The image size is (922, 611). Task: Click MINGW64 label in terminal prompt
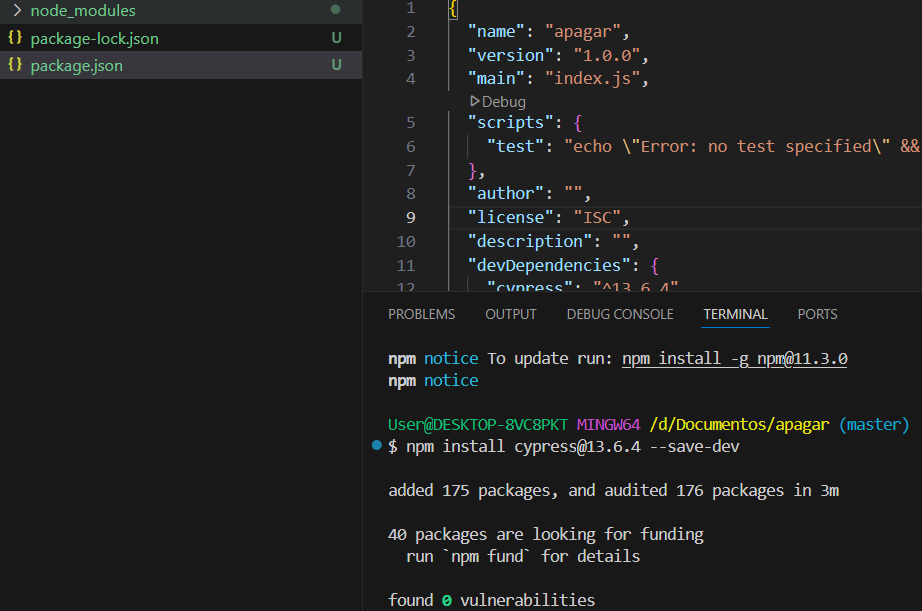608,425
